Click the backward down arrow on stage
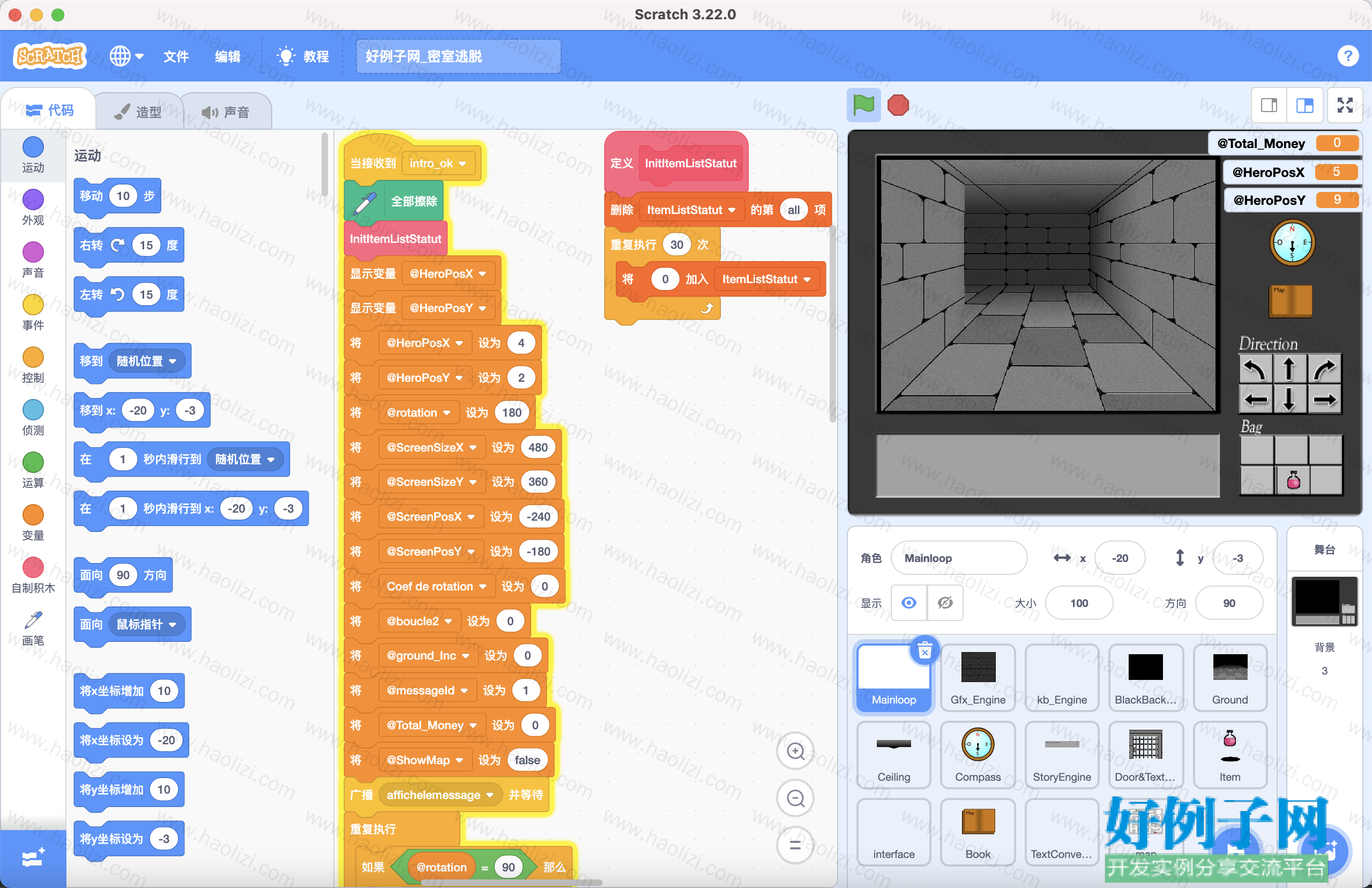The height and width of the screenshot is (888, 1372). 1289,399
